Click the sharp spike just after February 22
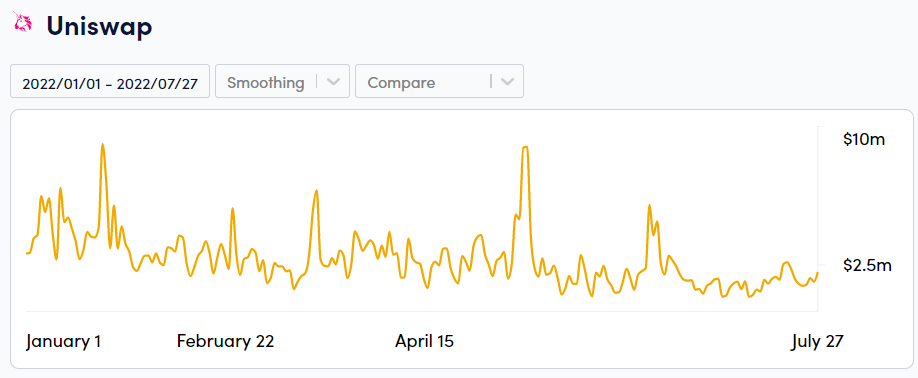Screen dimensions: 918x378 tap(233, 208)
